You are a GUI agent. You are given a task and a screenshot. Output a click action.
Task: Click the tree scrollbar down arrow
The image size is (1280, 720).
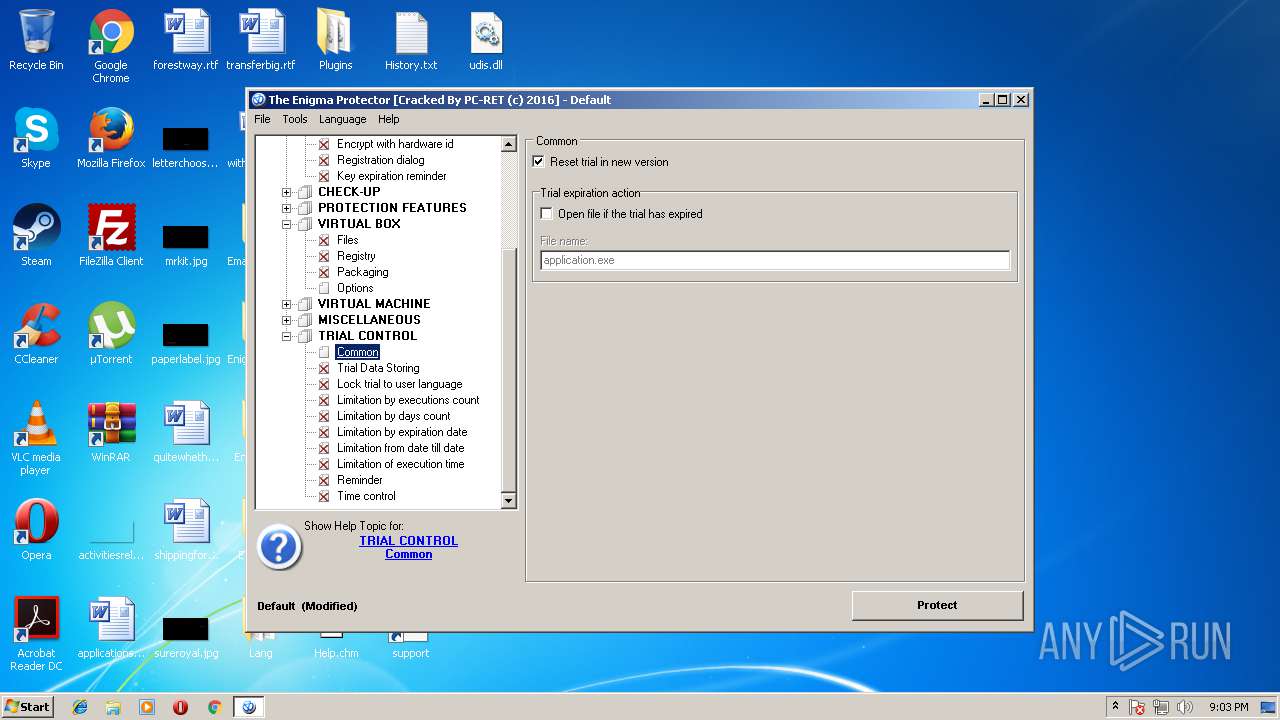click(x=507, y=500)
